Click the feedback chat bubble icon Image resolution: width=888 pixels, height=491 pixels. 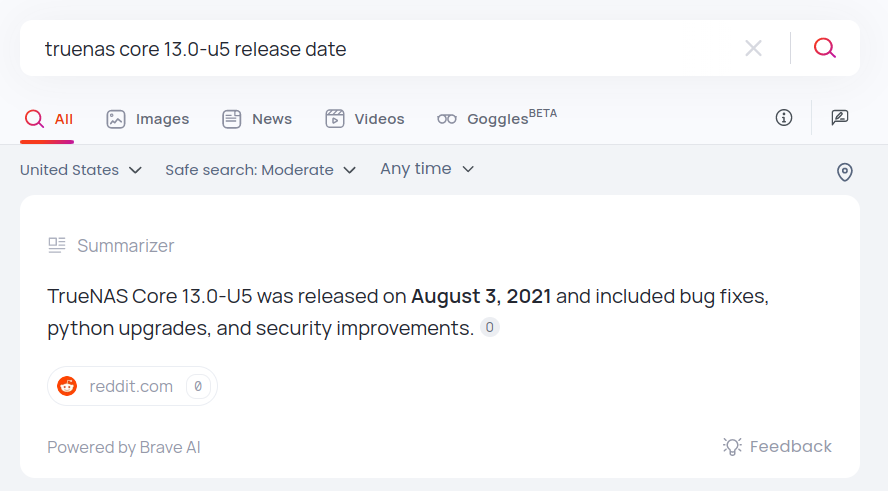tap(840, 118)
